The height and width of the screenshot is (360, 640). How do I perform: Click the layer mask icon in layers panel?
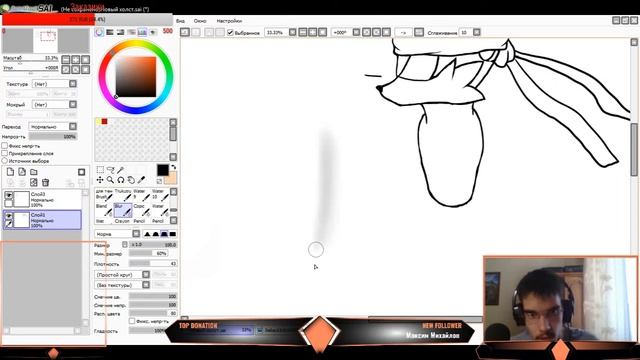click(x=82, y=172)
